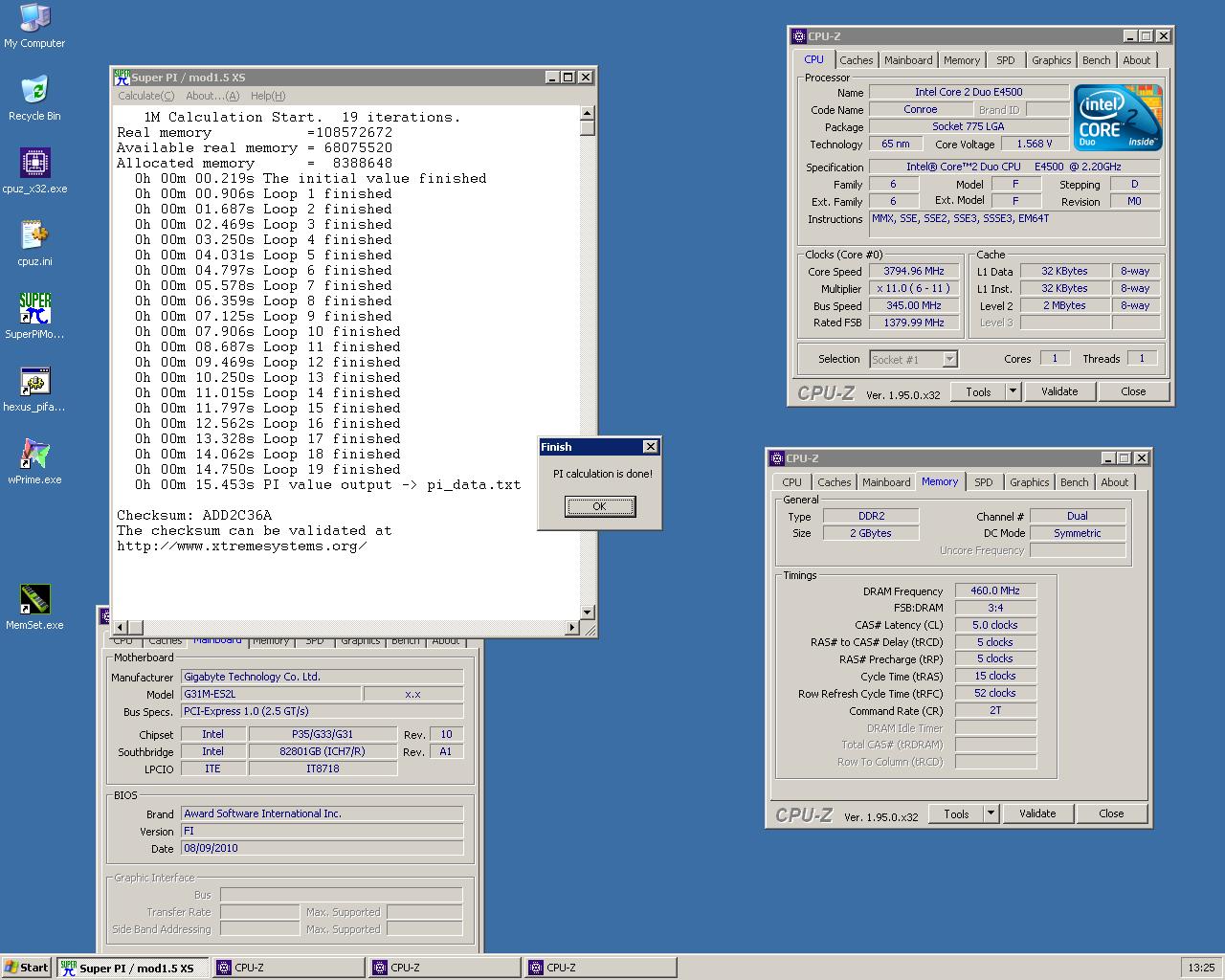Image resolution: width=1225 pixels, height=980 pixels.
Task: Click the G31M-ES2L model field
Action: [272, 694]
